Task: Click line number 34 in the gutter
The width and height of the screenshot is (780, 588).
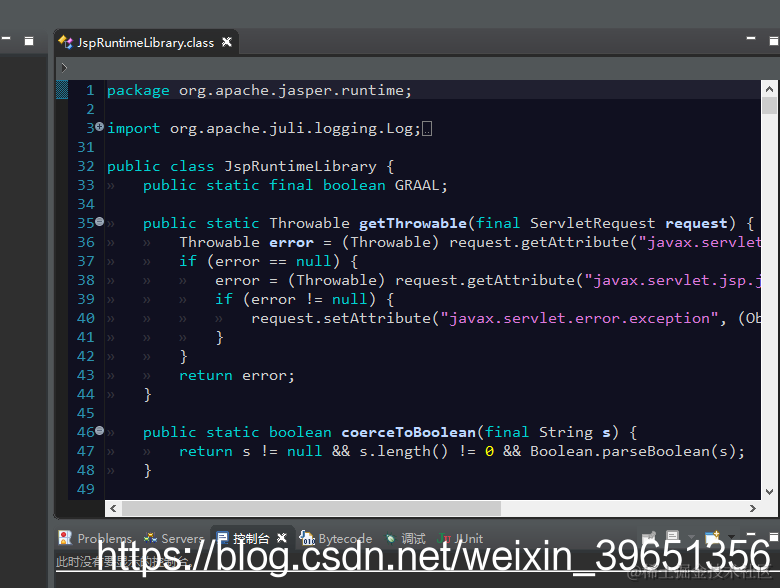Action: [x=86, y=204]
